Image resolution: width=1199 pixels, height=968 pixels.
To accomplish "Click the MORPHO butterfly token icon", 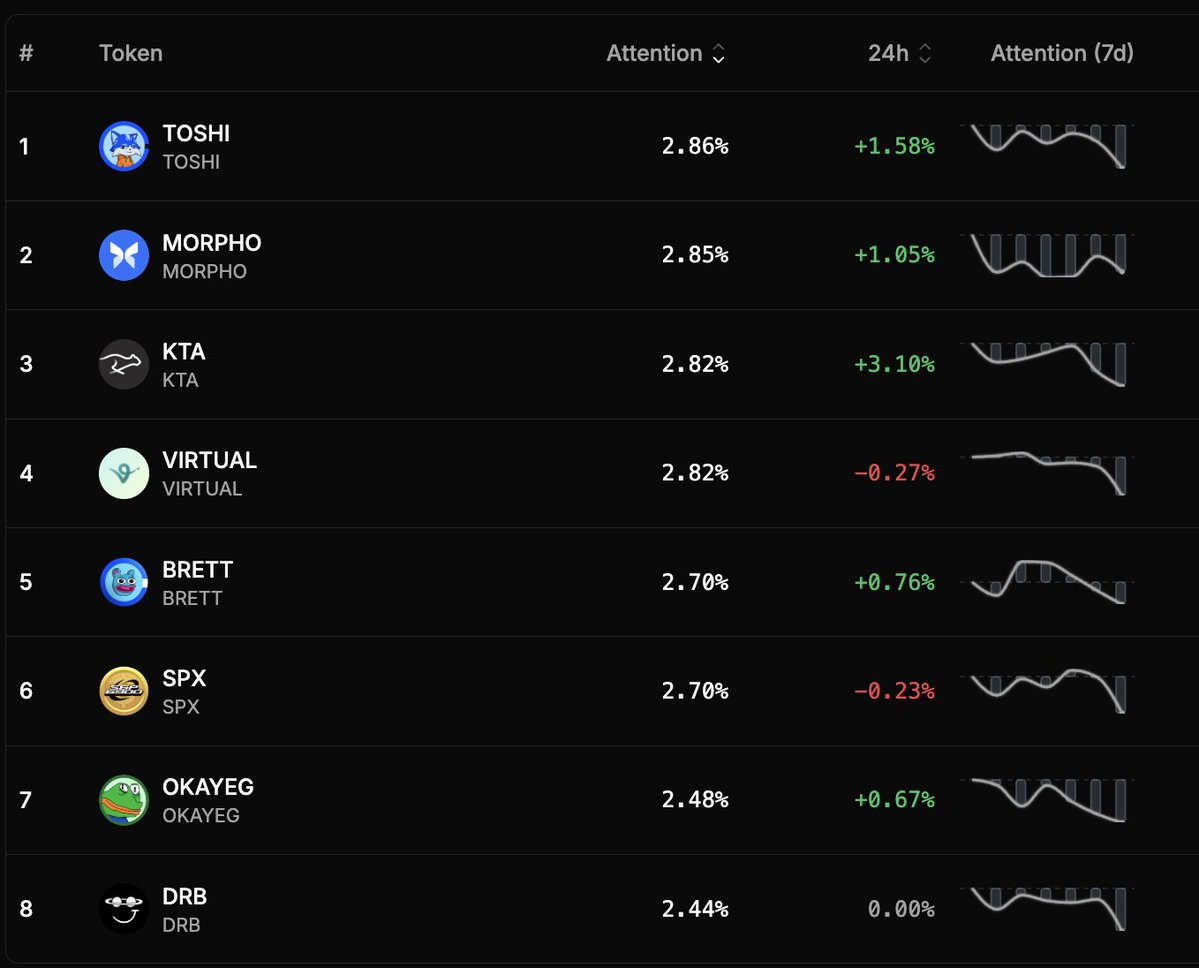I will pos(124,255).
